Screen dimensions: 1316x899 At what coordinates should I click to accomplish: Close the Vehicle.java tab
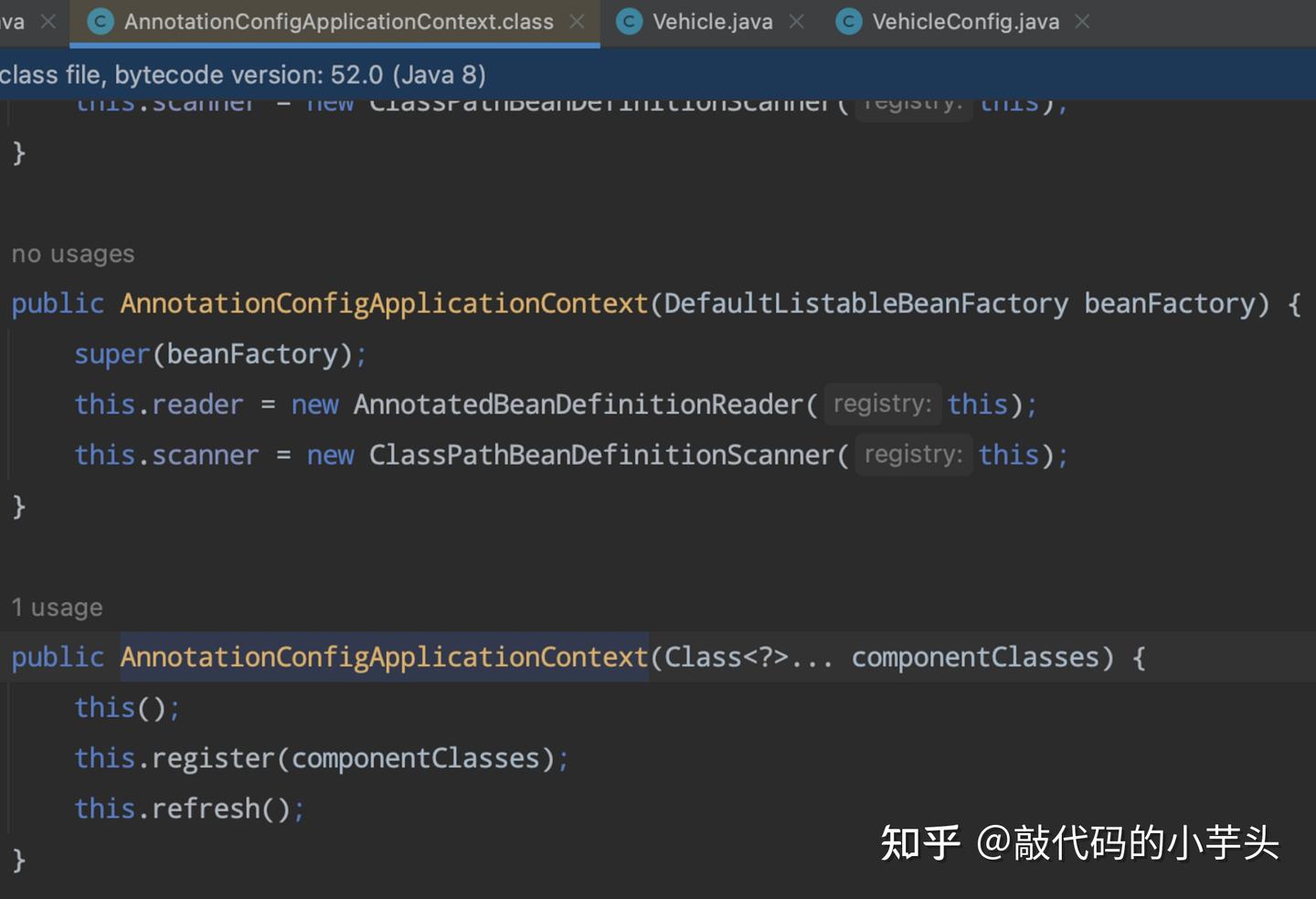[x=796, y=21]
